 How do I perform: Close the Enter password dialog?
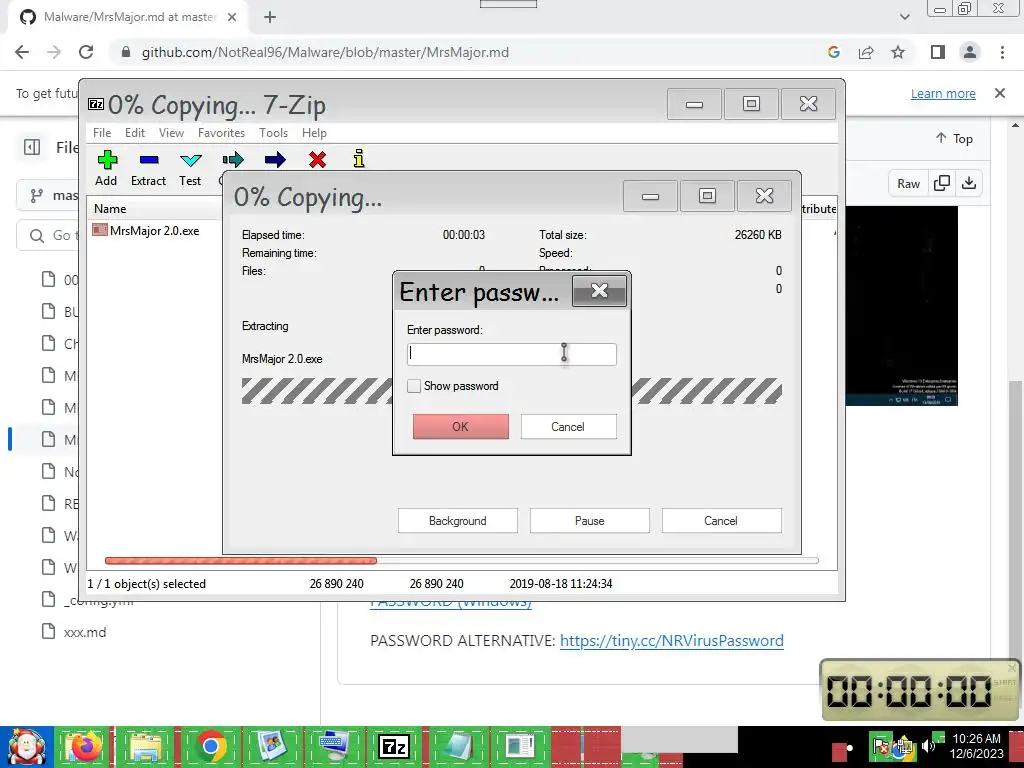(600, 291)
